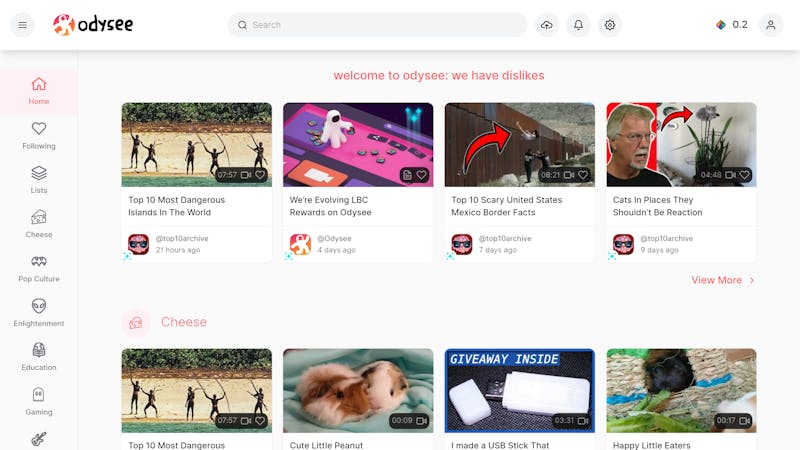The width and height of the screenshot is (800, 450).
Task: Open first-row Top 10 Most Dangerous Islands thumbnail
Action: point(196,144)
